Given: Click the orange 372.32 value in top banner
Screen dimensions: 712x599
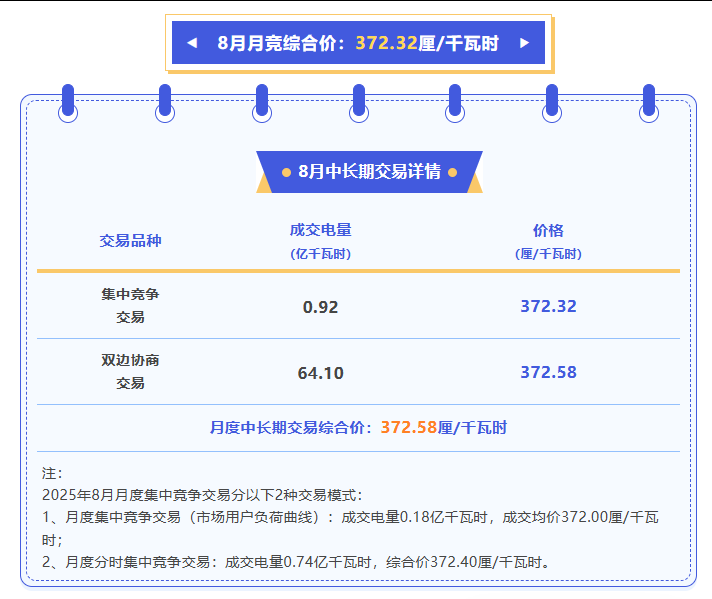Looking at the screenshot, I should pos(386,43).
